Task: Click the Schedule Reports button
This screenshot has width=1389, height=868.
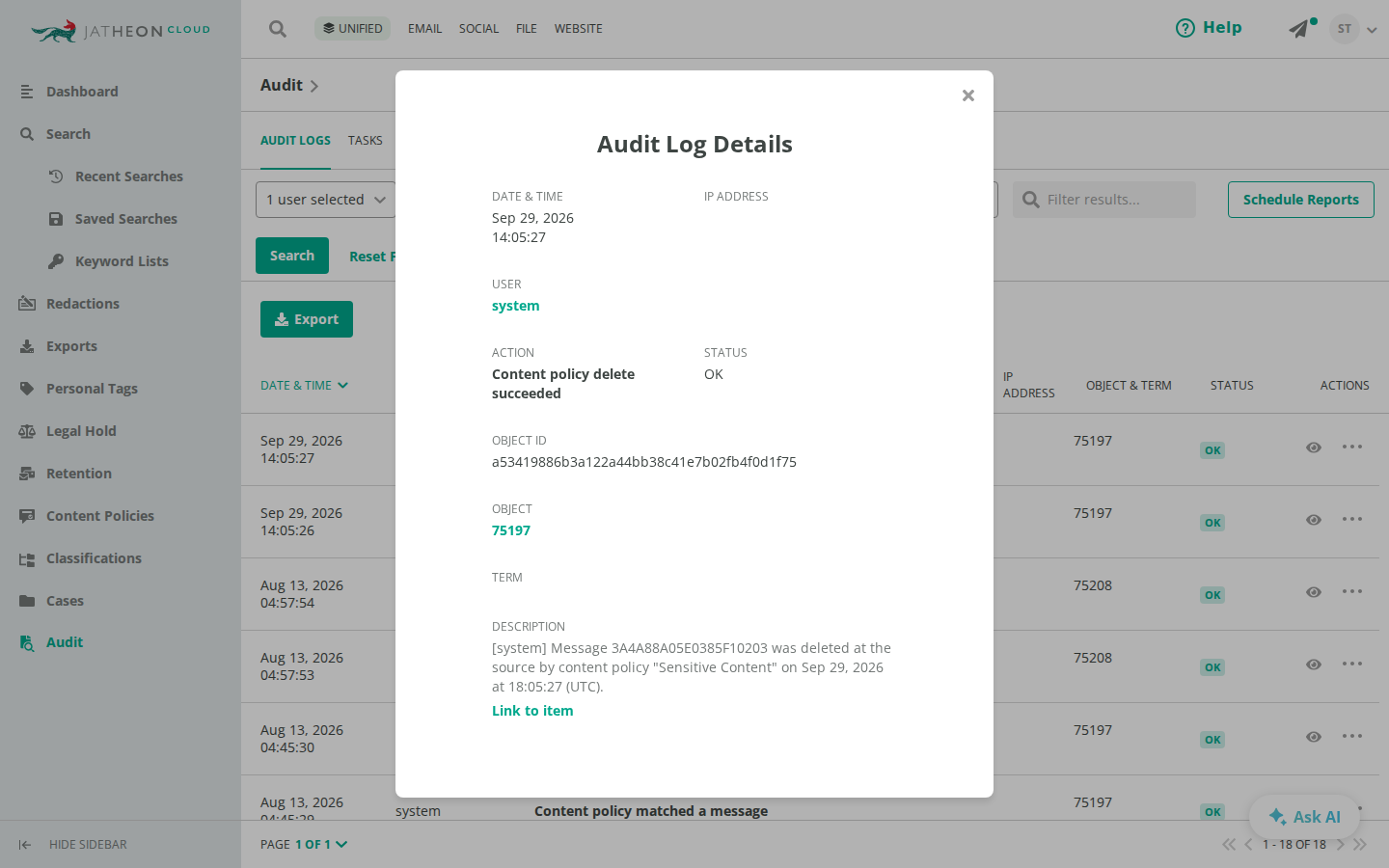Action: pos(1301,200)
